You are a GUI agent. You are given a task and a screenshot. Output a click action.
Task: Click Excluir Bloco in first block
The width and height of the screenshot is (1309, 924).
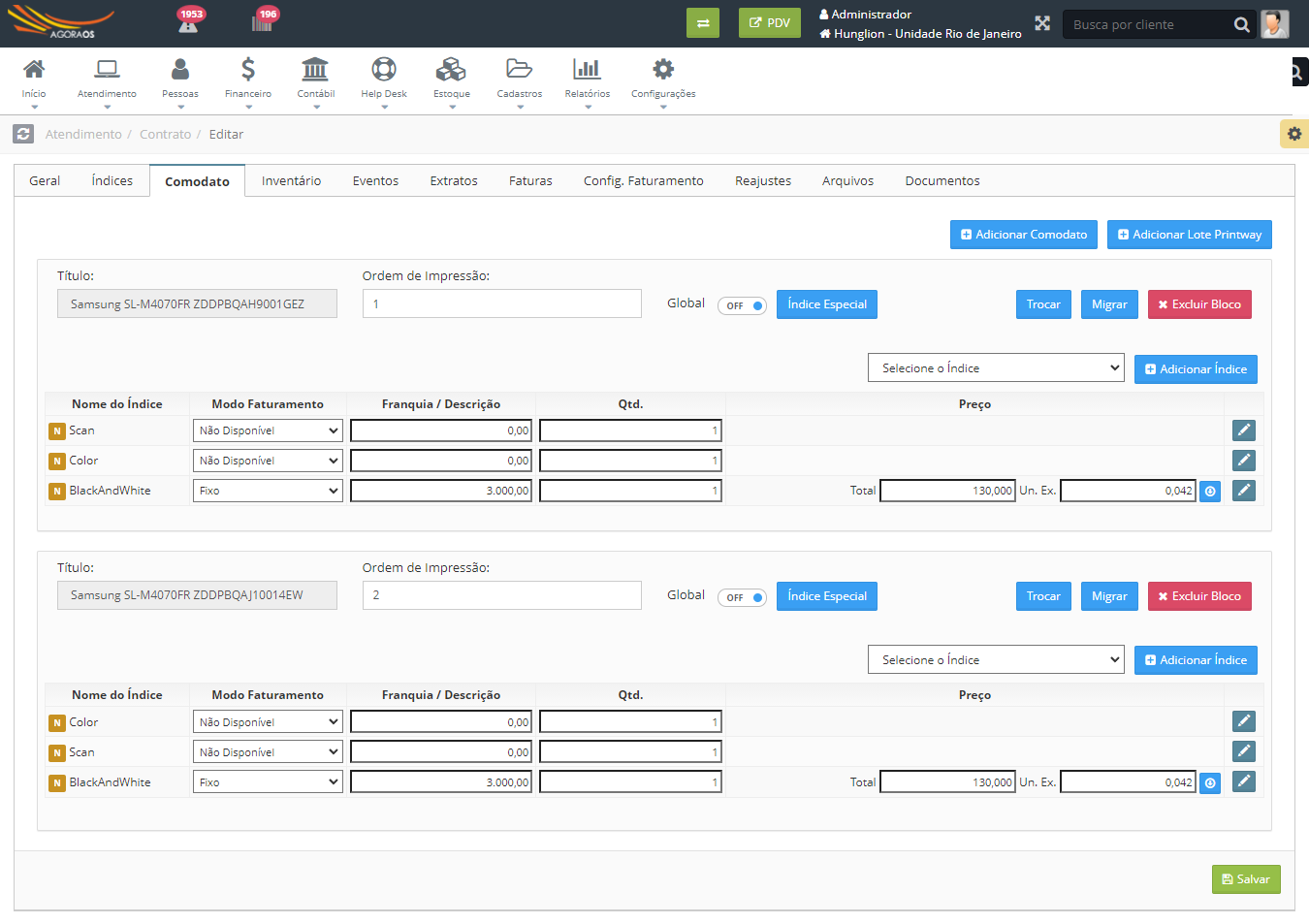(1199, 304)
